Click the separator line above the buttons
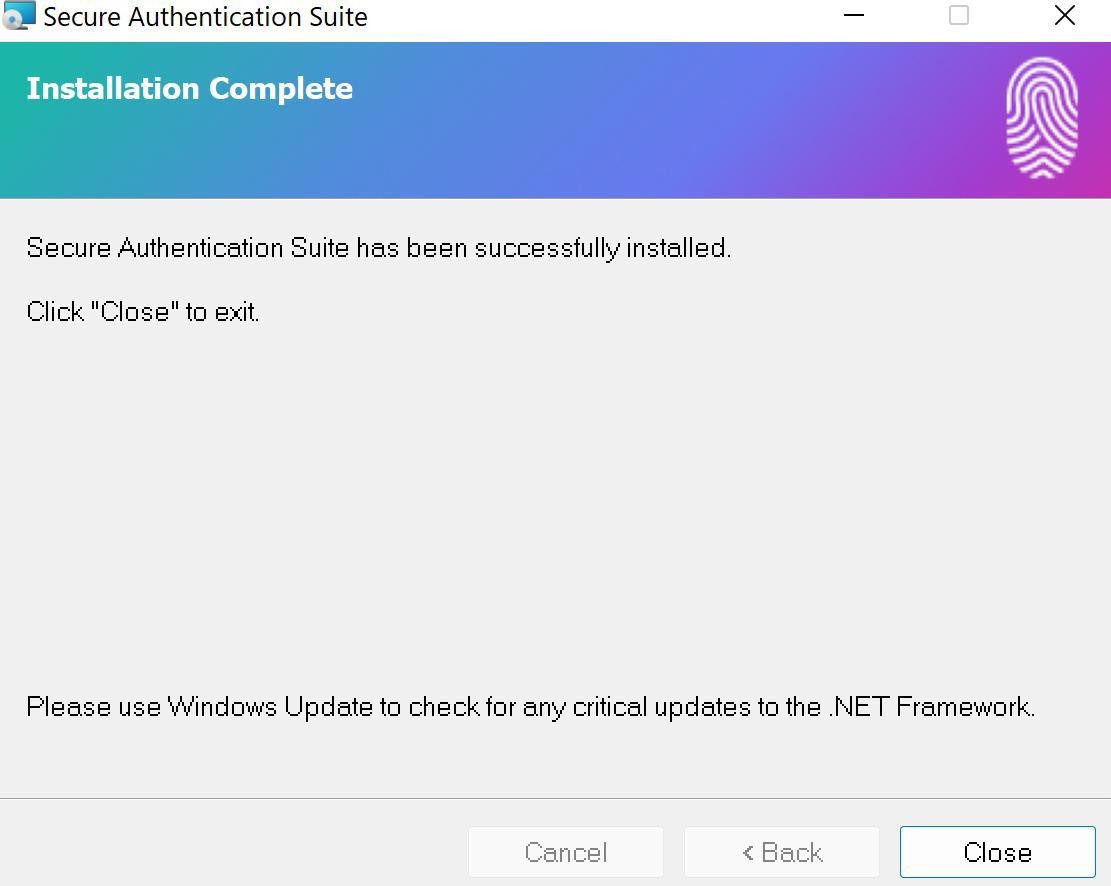The image size is (1111, 886). point(556,798)
